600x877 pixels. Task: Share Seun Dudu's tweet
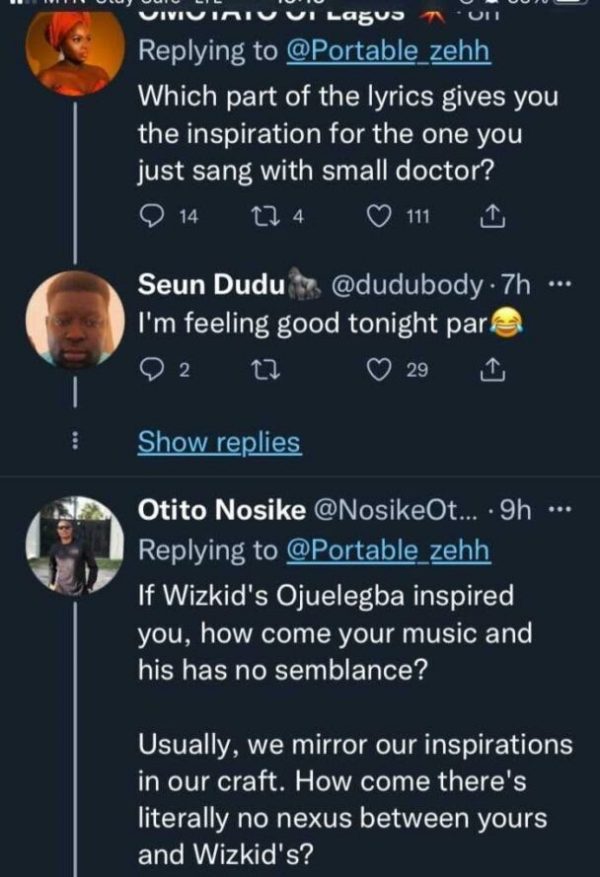[492, 370]
